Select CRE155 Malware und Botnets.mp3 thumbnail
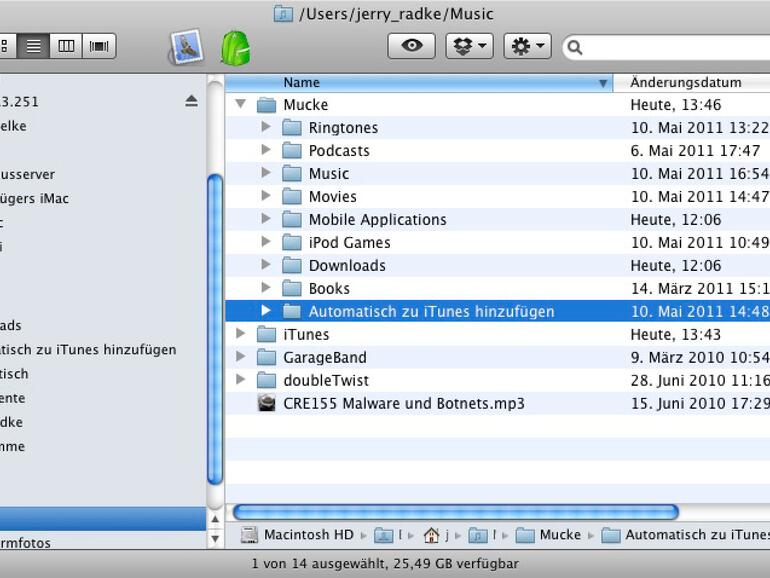Screen dimensions: 770x578 click(x=267, y=403)
